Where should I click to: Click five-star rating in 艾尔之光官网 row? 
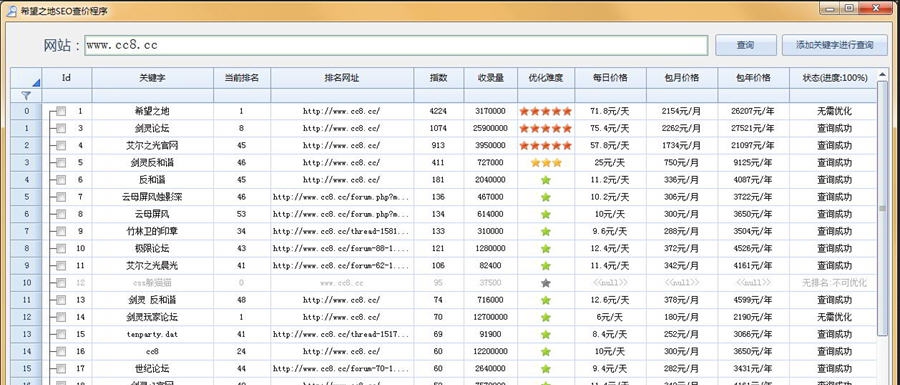tap(546, 146)
